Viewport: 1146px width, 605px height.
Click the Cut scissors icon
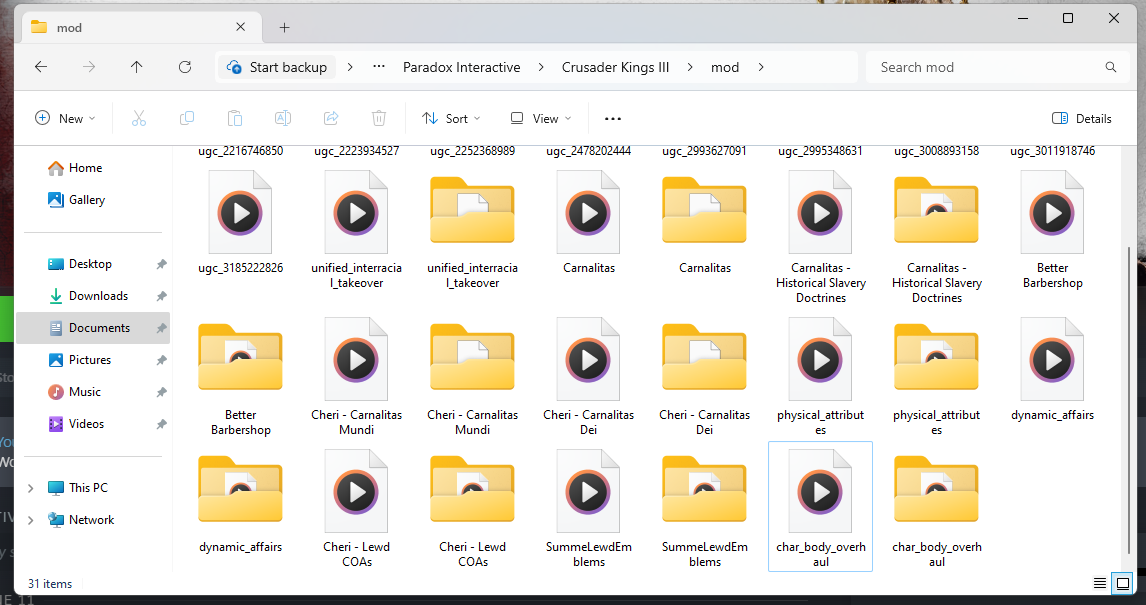point(139,118)
